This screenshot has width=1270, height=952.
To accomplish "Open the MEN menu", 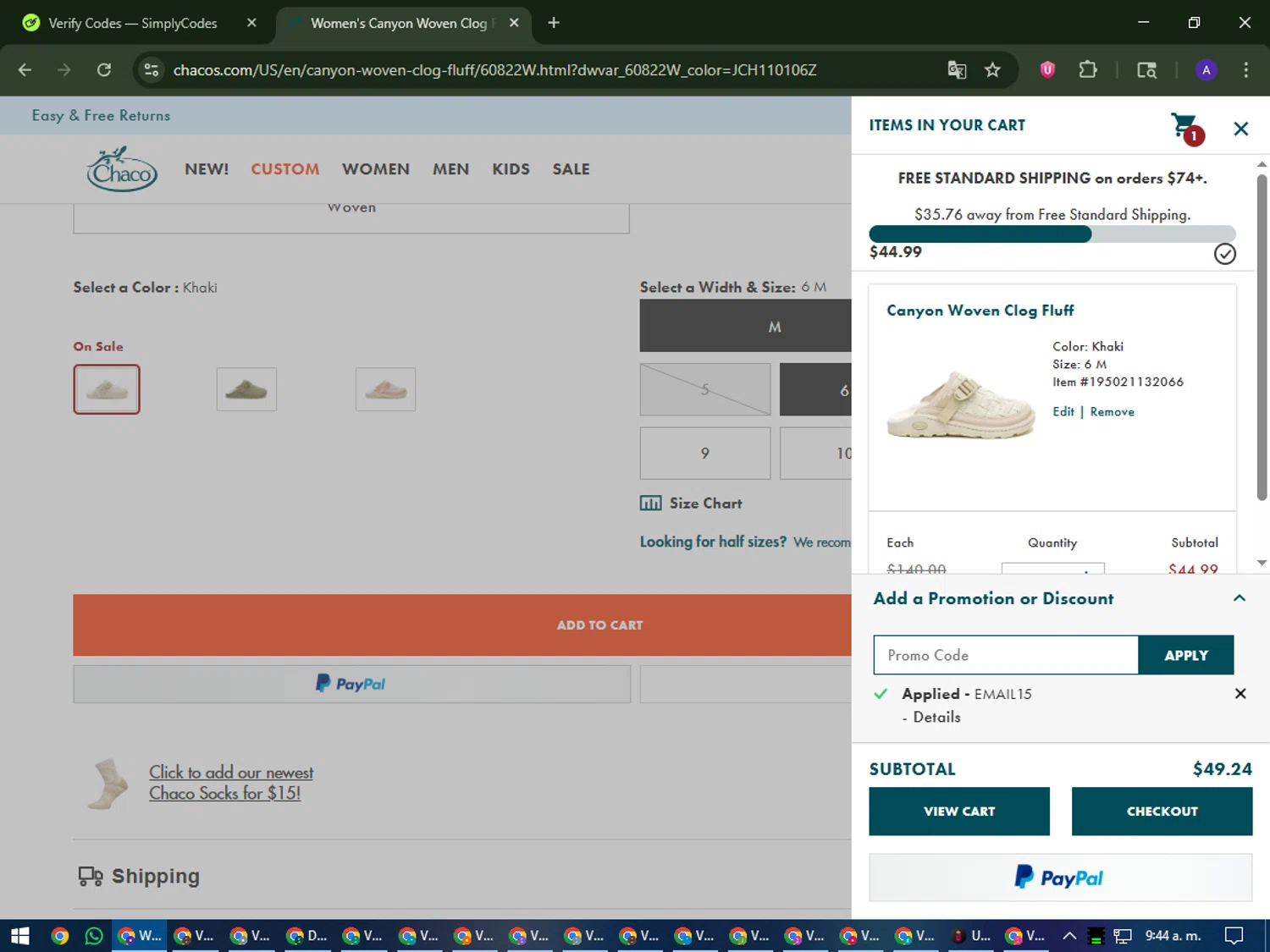I will [x=450, y=169].
